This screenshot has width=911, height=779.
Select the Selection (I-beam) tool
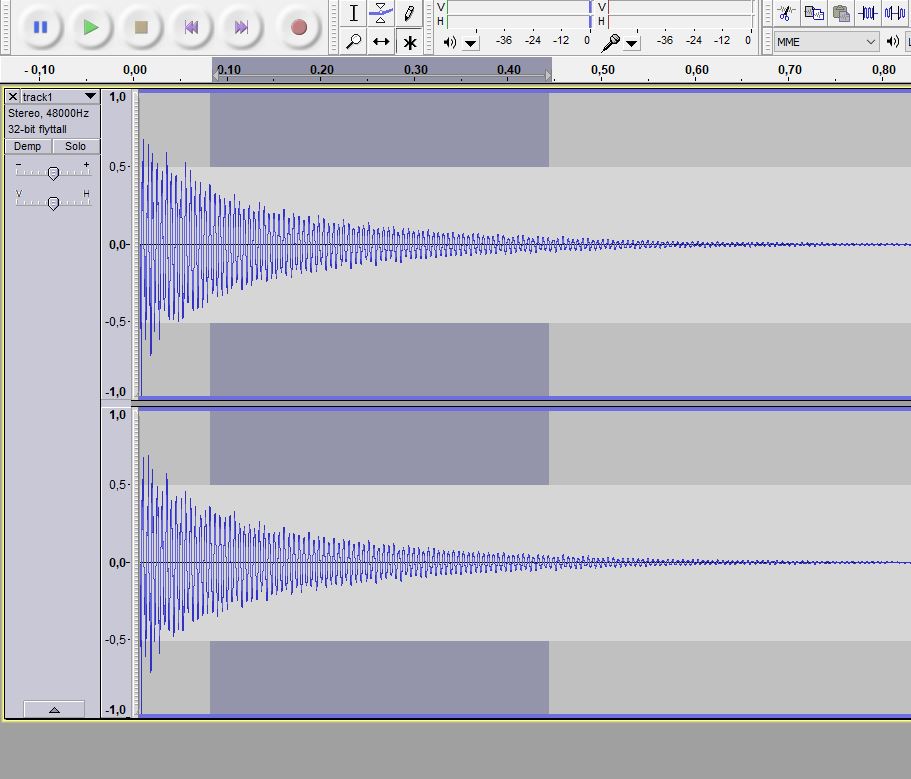(353, 14)
